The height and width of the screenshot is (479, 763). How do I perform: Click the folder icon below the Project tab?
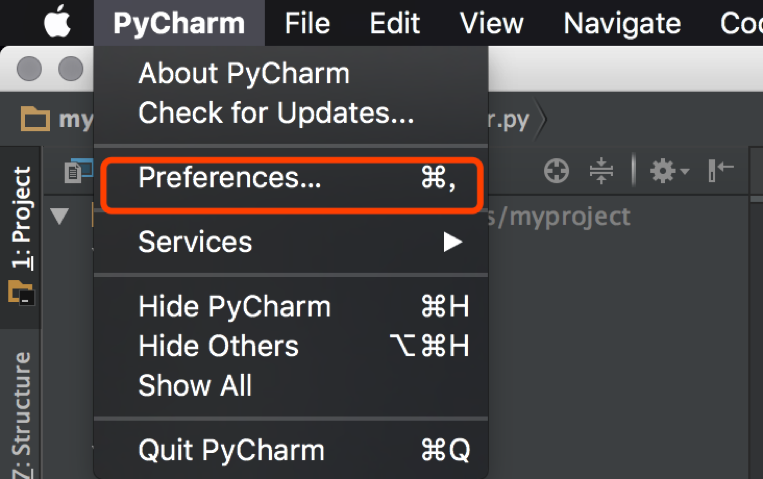(21, 292)
